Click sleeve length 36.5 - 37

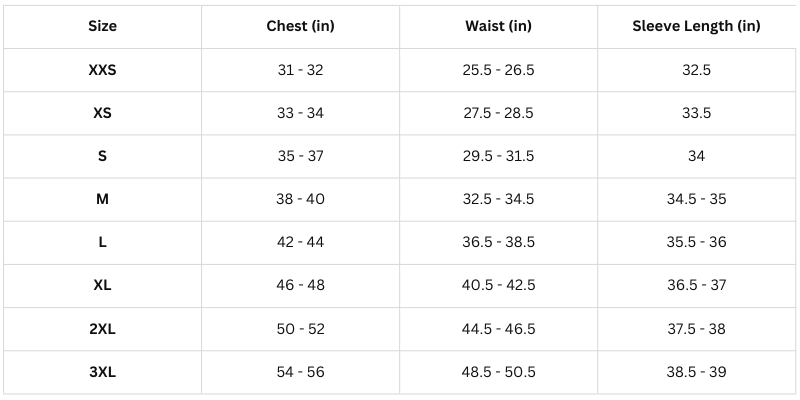tap(696, 285)
